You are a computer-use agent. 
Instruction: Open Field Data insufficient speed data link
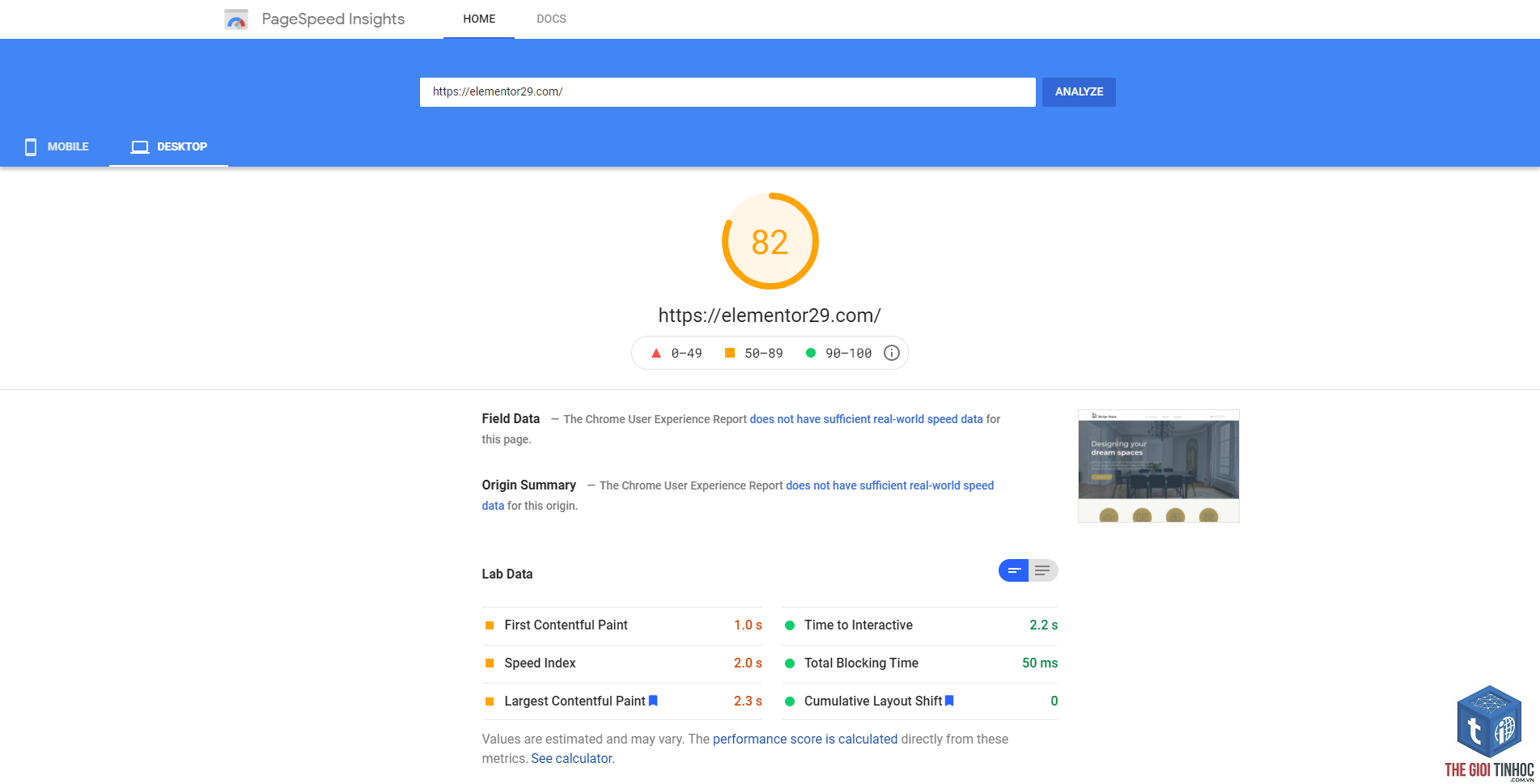point(866,419)
